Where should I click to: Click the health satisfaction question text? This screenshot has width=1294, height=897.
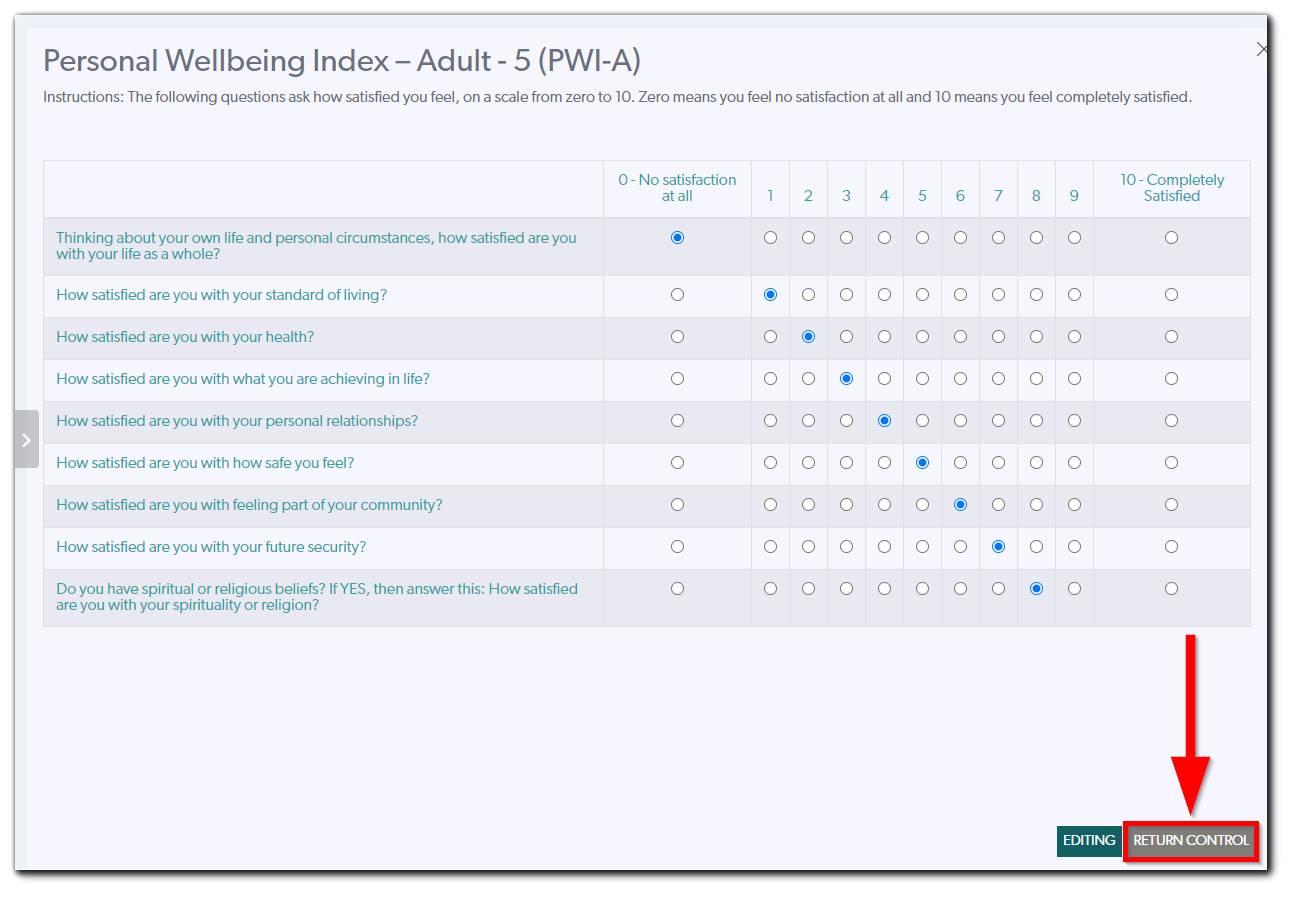(x=184, y=336)
